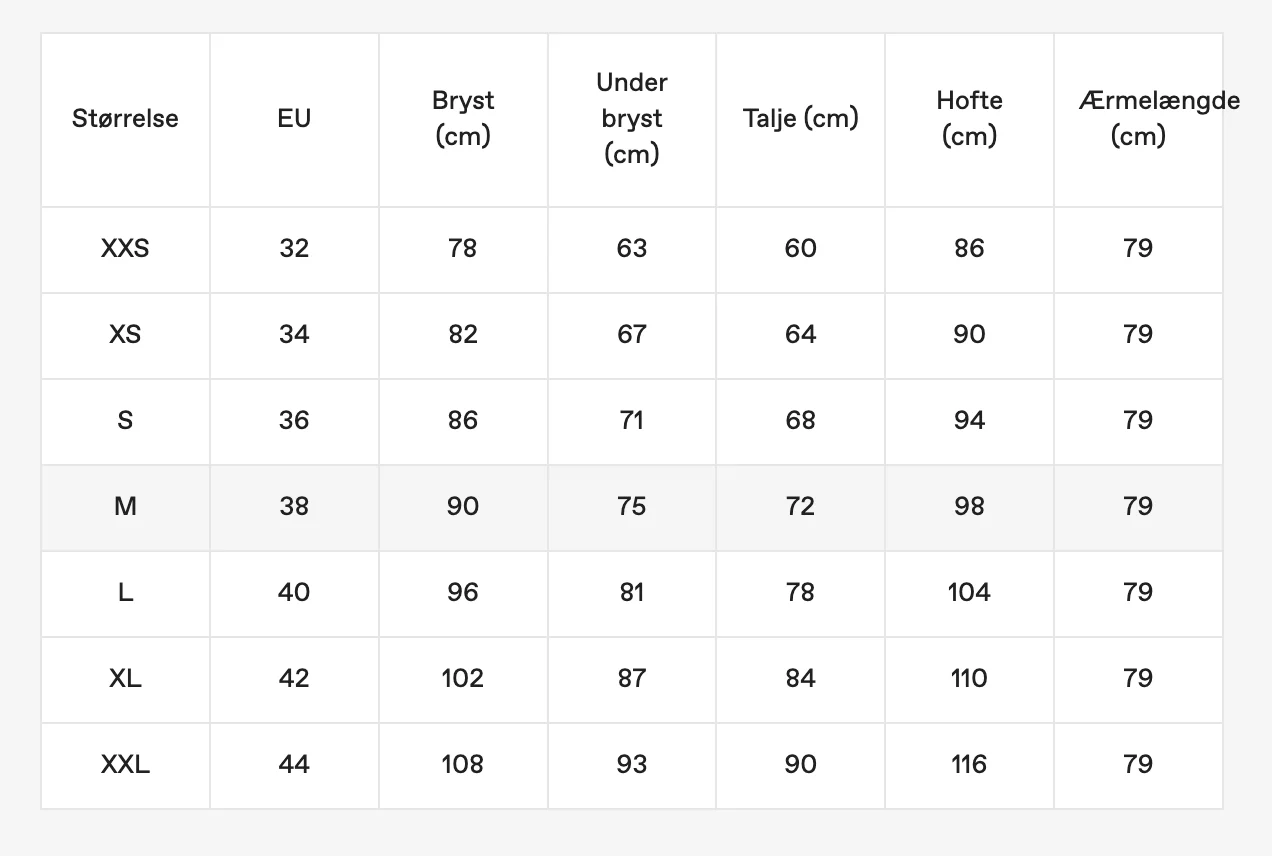Image resolution: width=1272 pixels, height=856 pixels.
Task: Click EU size 38 cell
Action: click(294, 507)
